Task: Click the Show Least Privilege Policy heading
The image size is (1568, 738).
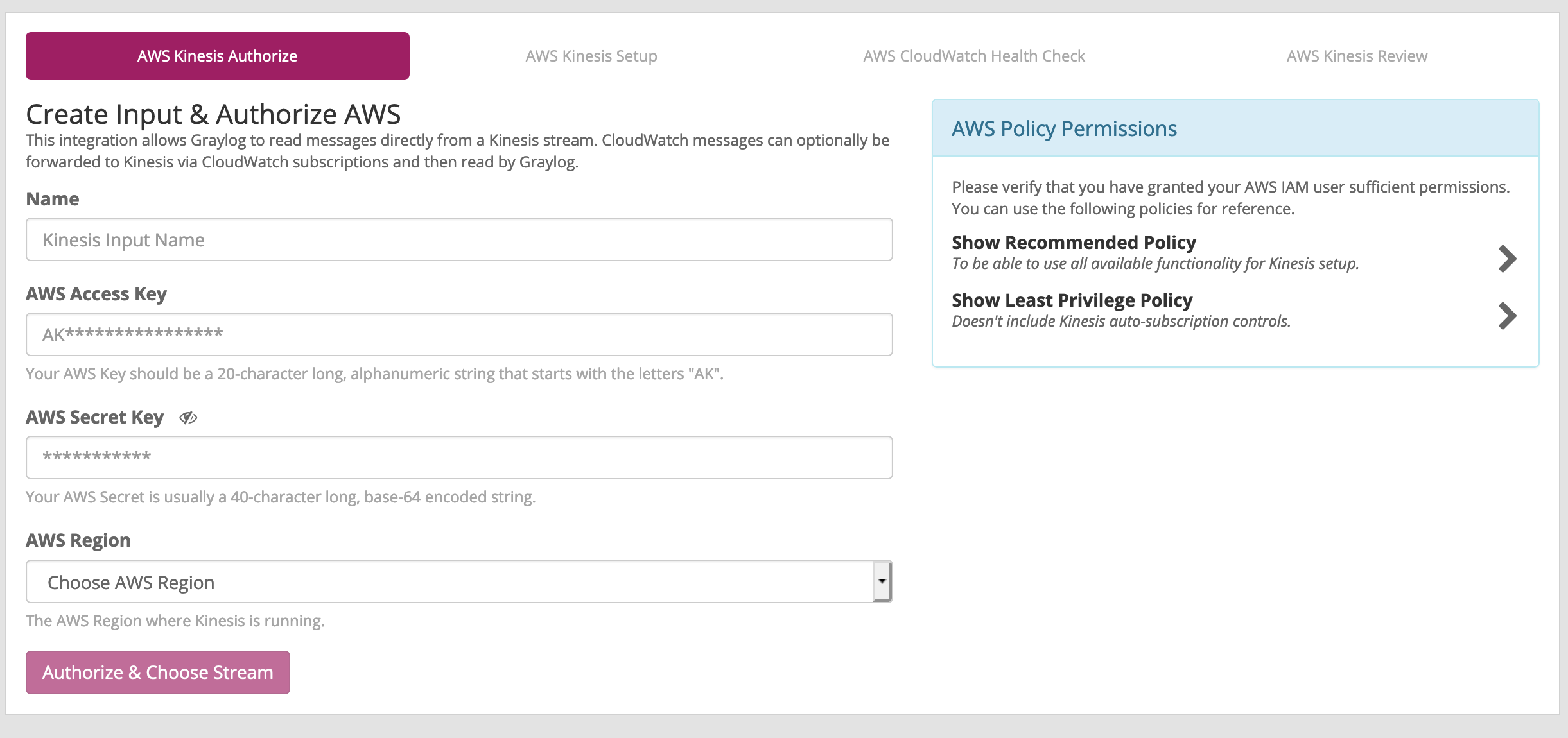Action: click(1072, 300)
